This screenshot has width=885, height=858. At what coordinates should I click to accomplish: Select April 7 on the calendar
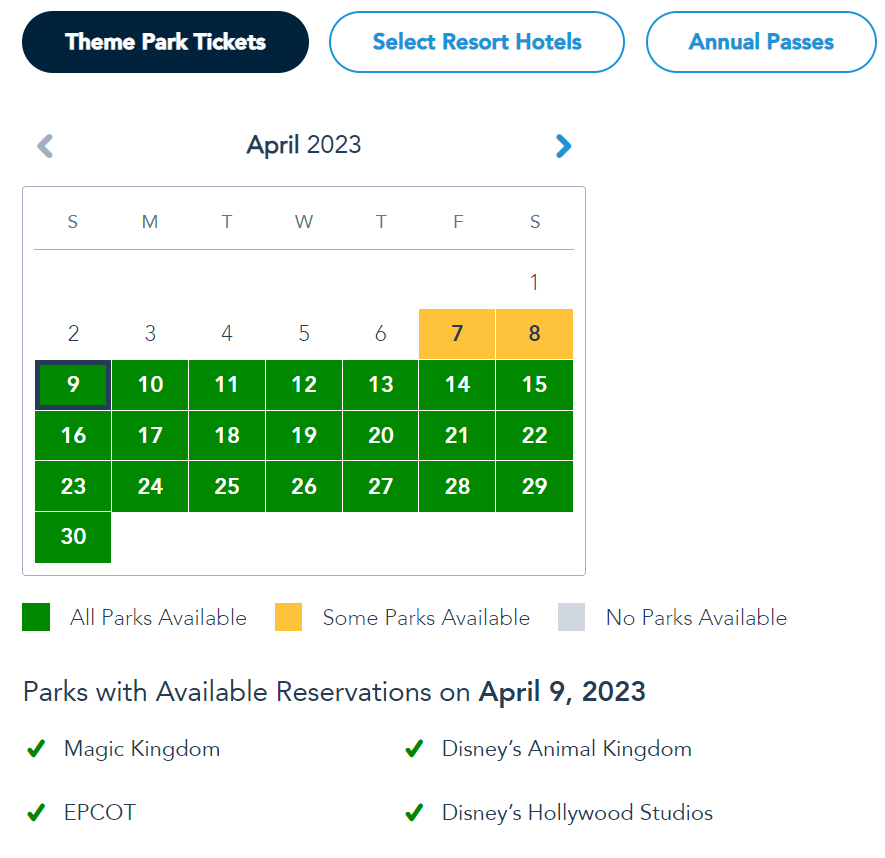tap(457, 334)
